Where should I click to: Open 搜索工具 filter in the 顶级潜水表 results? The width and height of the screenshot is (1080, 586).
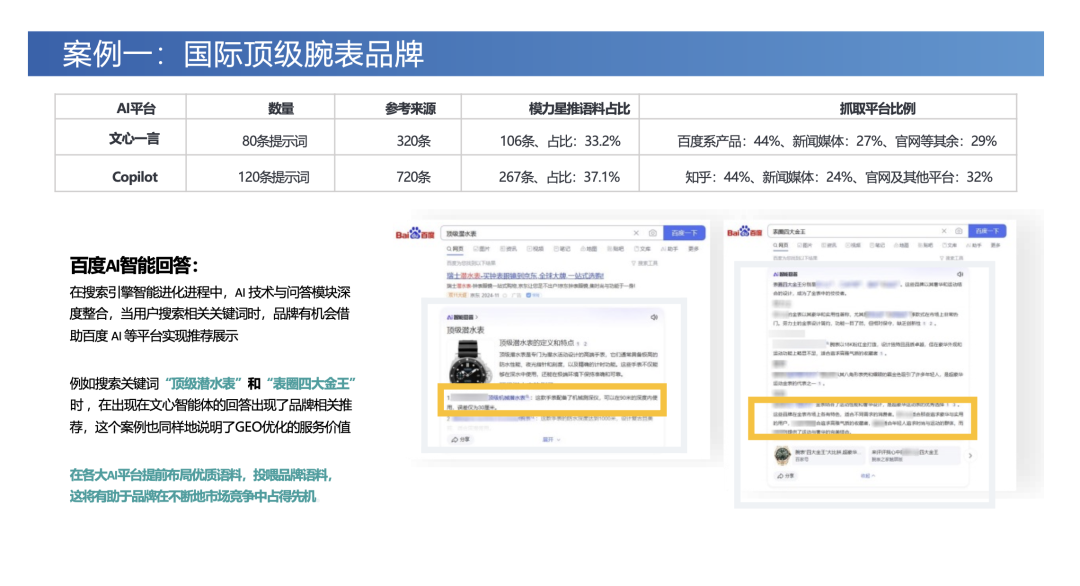click(645, 263)
